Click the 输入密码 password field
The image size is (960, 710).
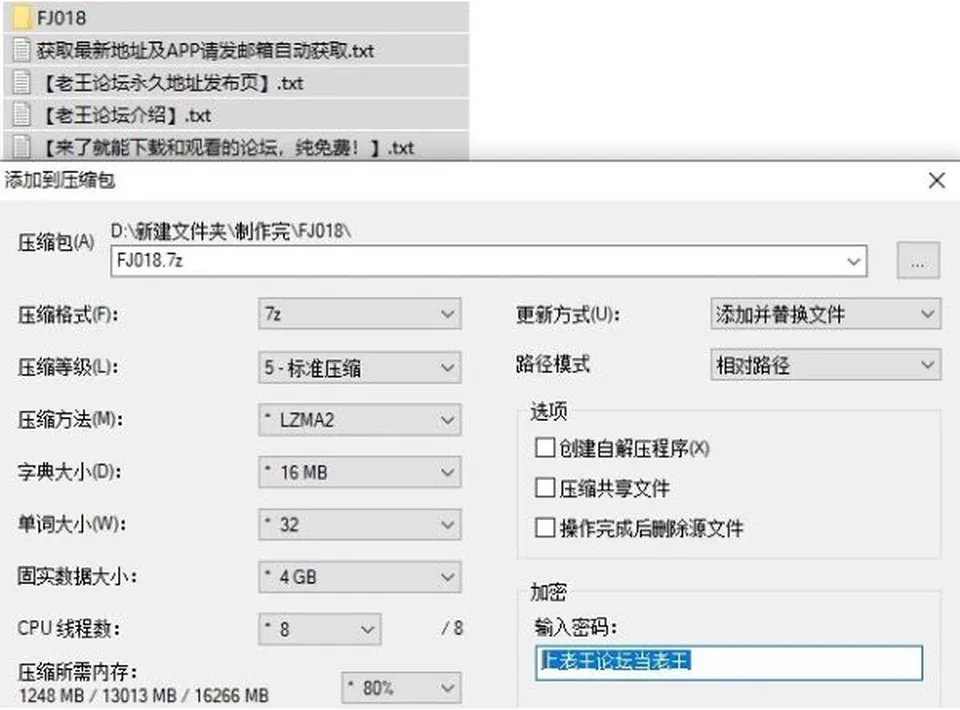pos(729,662)
